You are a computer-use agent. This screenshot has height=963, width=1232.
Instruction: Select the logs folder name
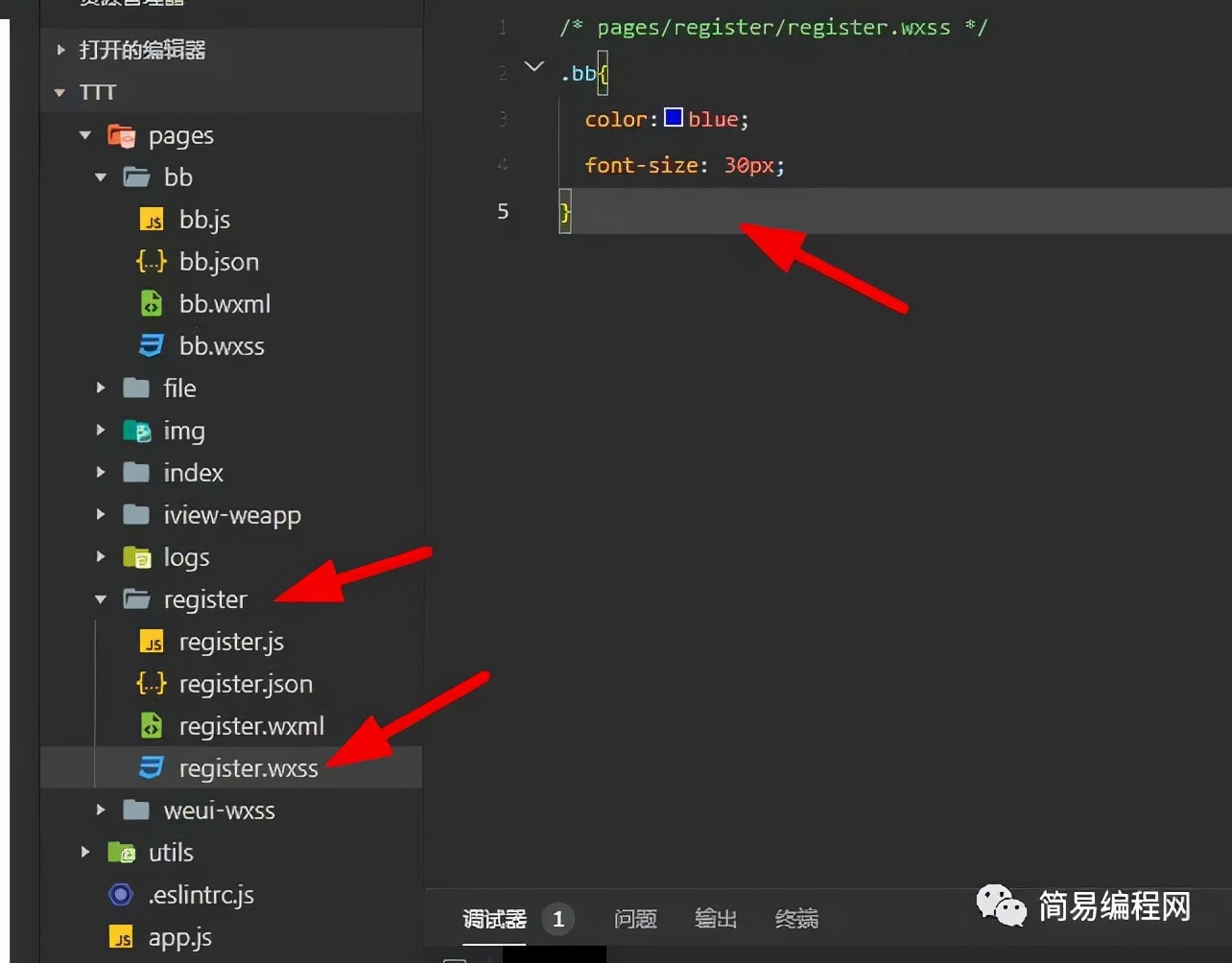click(x=186, y=557)
